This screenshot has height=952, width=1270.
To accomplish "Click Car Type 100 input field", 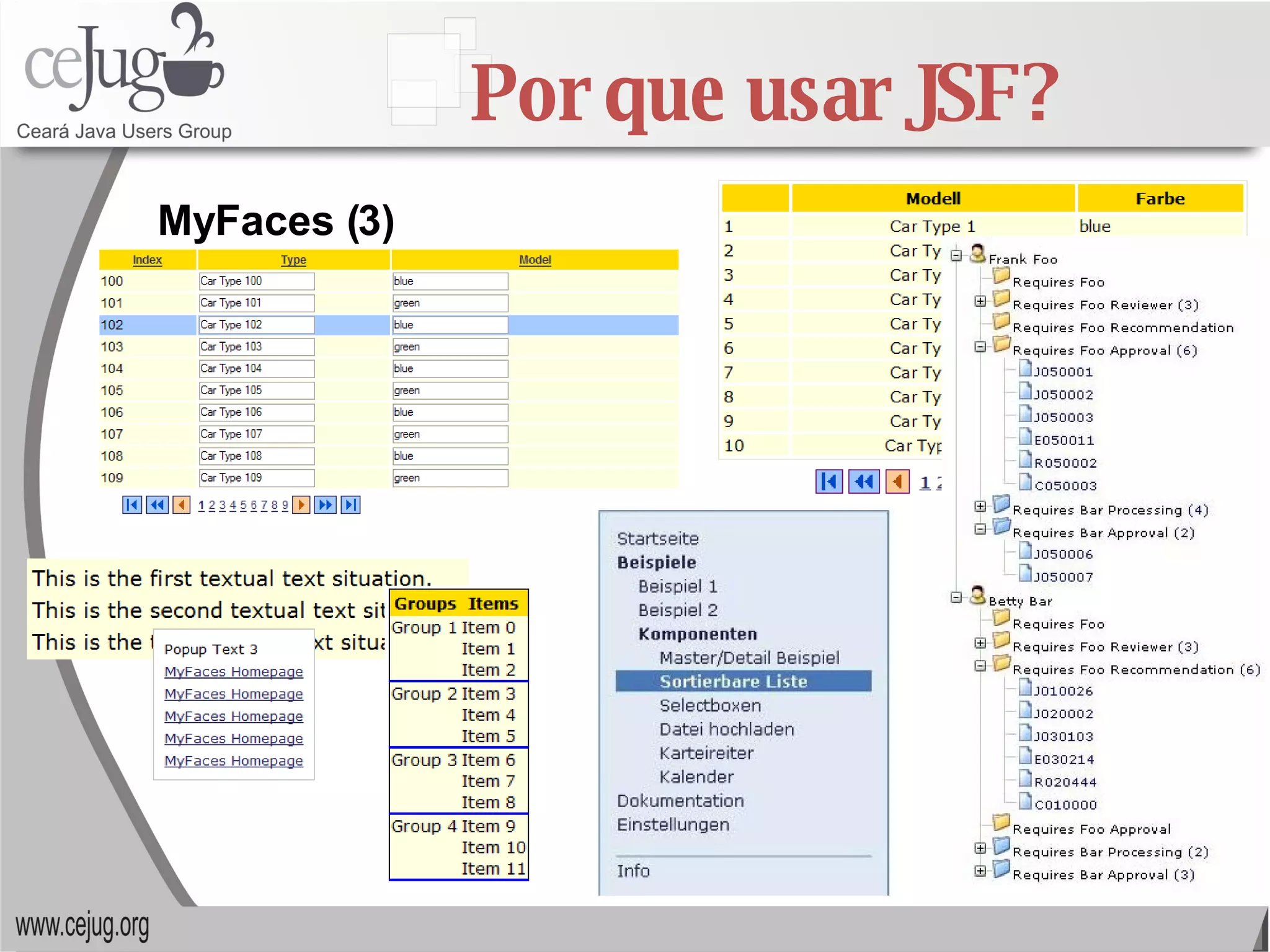I will (257, 281).
